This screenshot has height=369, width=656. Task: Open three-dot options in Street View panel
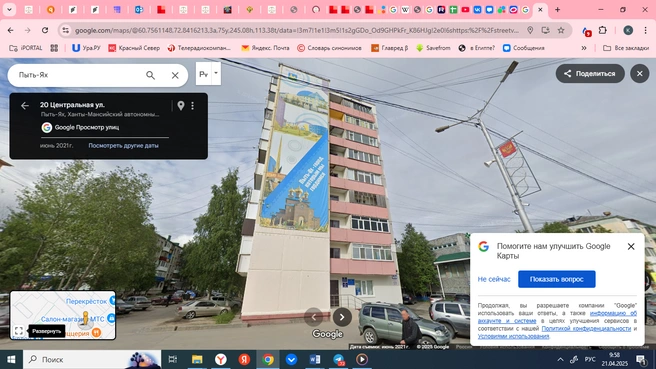pyautogui.click(x=192, y=105)
